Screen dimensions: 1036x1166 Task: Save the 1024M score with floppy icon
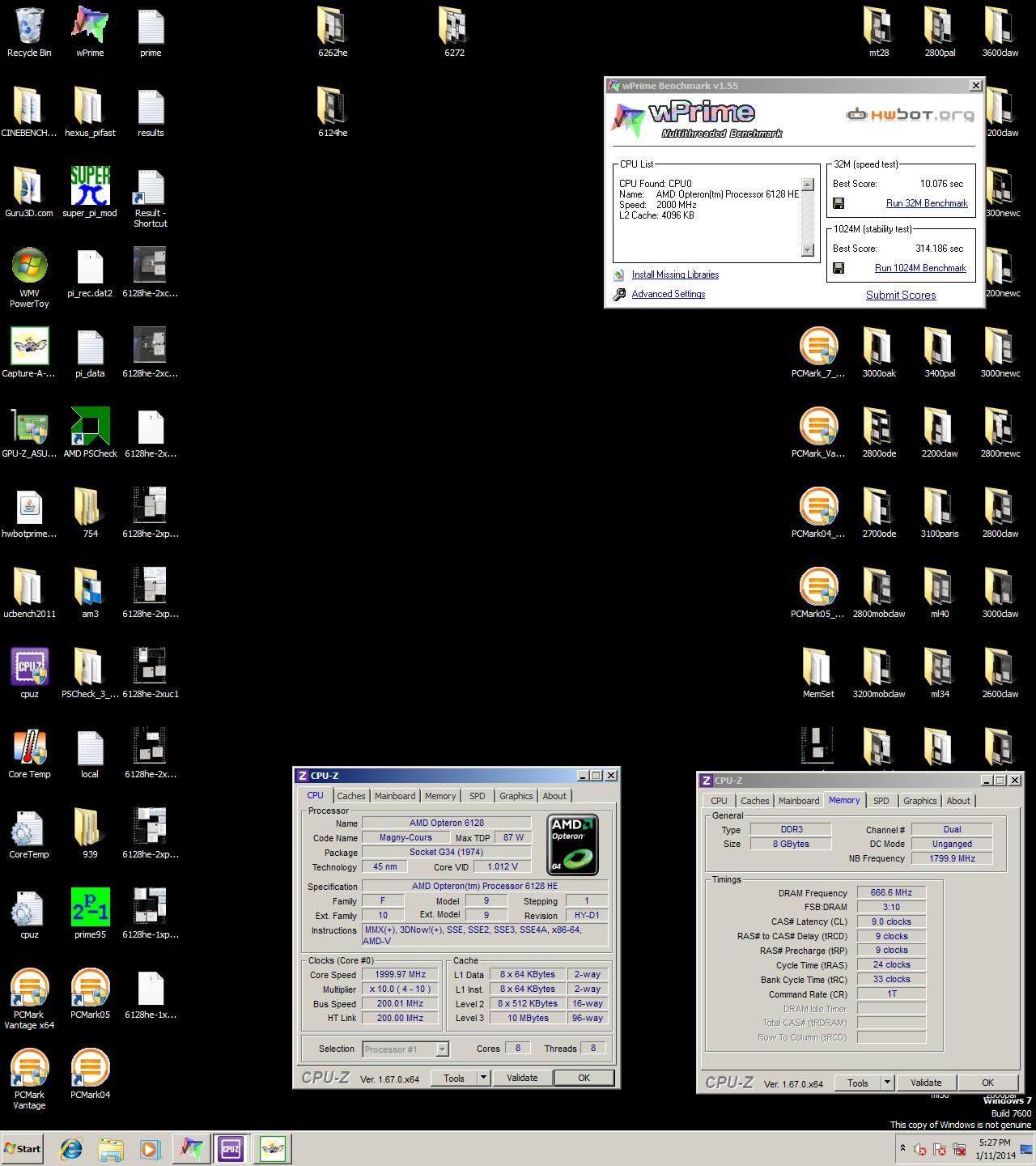[x=839, y=268]
